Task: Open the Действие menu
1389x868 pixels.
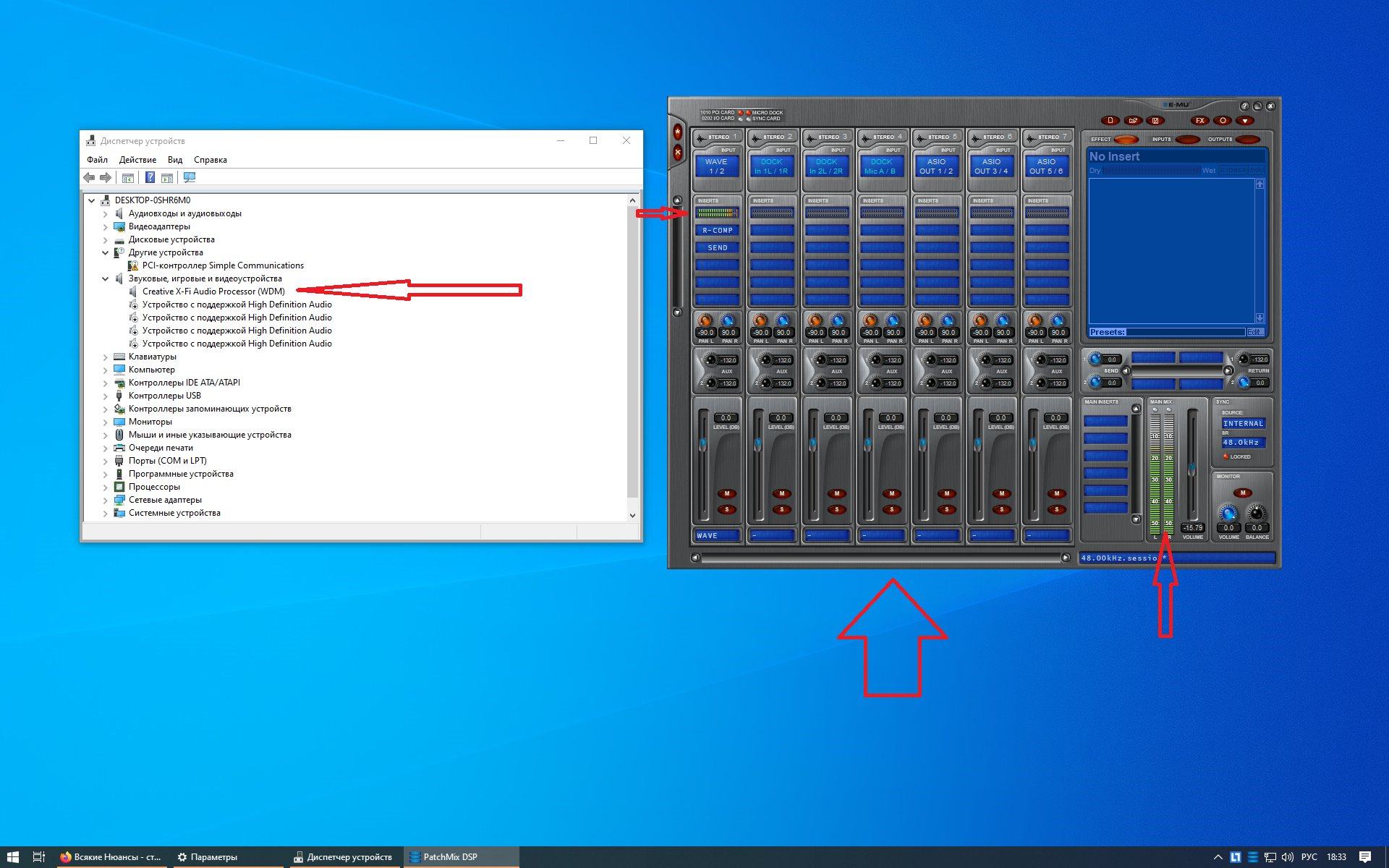Action: point(137,160)
